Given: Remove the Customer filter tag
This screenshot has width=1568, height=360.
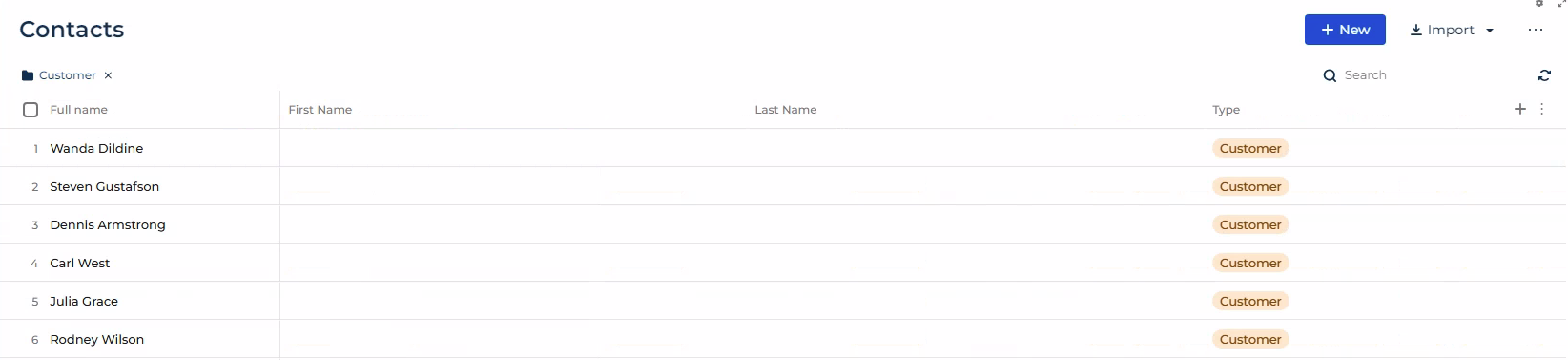Looking at the screenshot, I should [108, 75].
